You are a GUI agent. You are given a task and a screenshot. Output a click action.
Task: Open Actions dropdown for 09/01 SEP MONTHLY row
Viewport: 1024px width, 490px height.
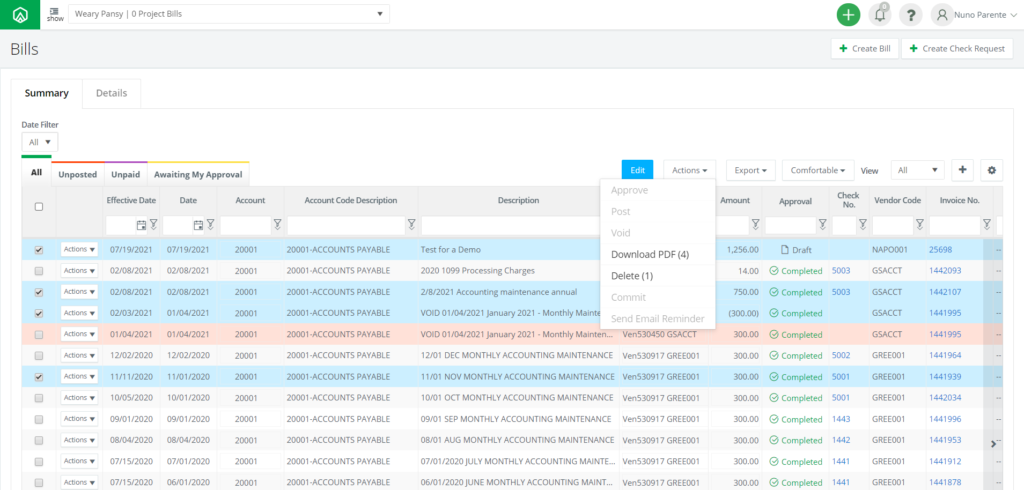click(79, 419)
